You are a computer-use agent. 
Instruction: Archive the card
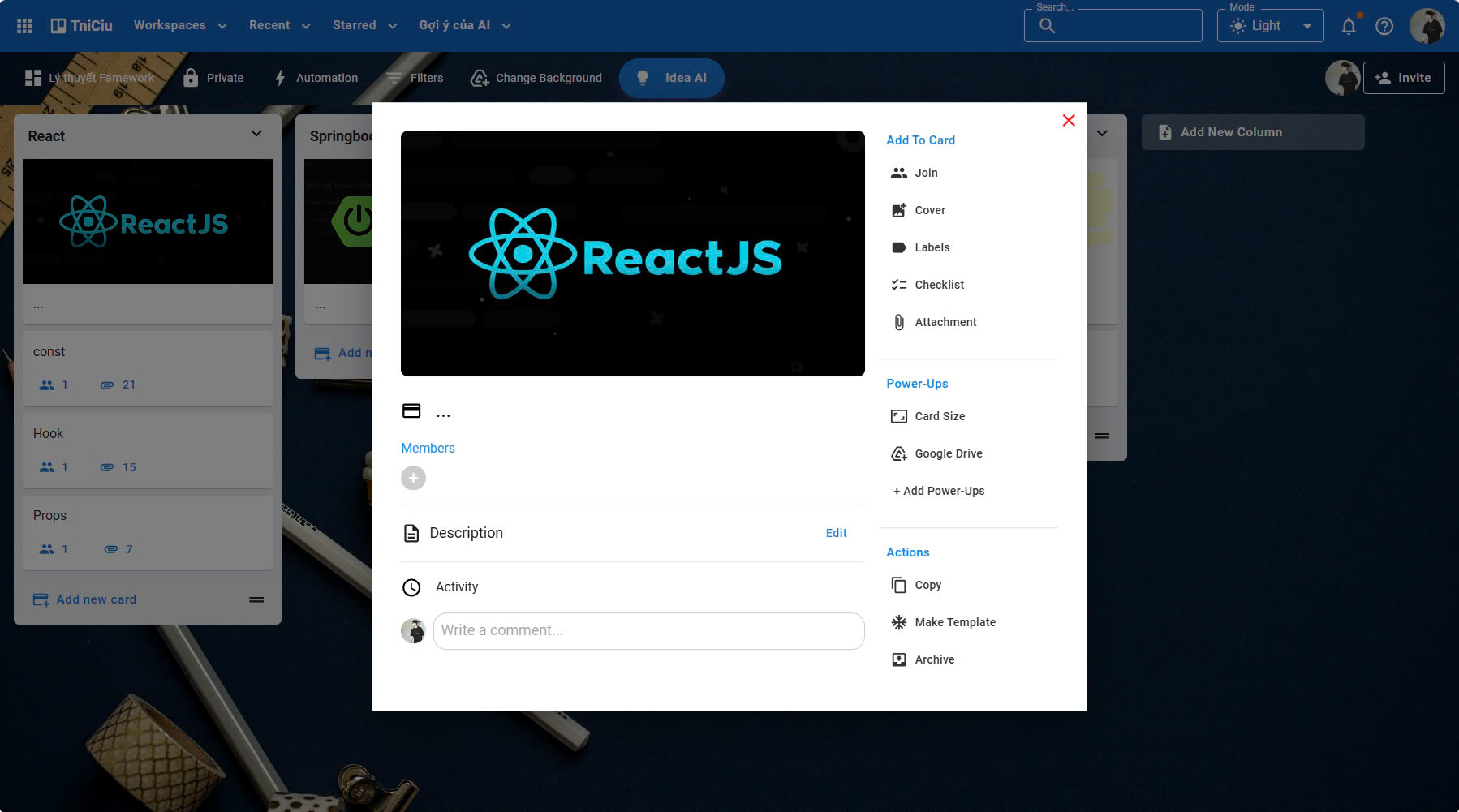[x=969, y=659]
